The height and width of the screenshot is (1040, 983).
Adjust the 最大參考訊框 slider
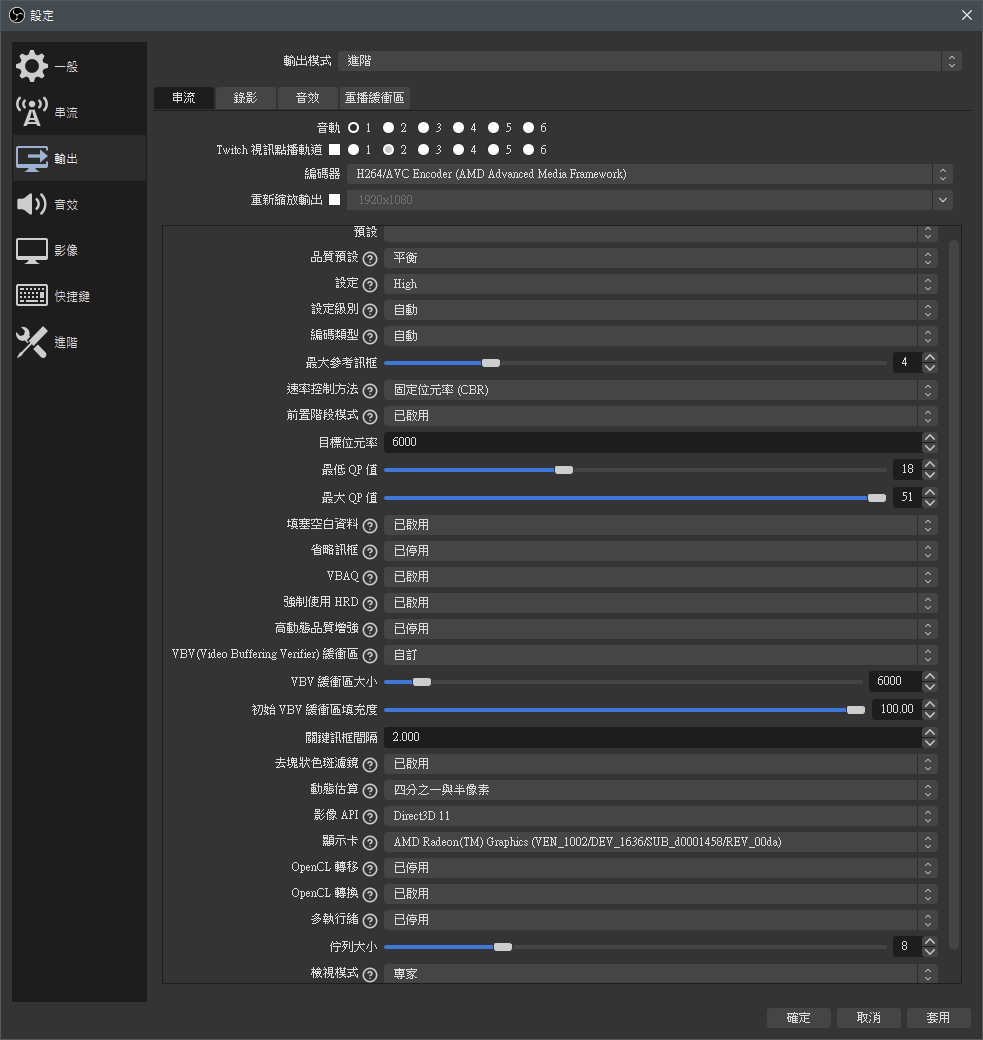coord(491,363)
